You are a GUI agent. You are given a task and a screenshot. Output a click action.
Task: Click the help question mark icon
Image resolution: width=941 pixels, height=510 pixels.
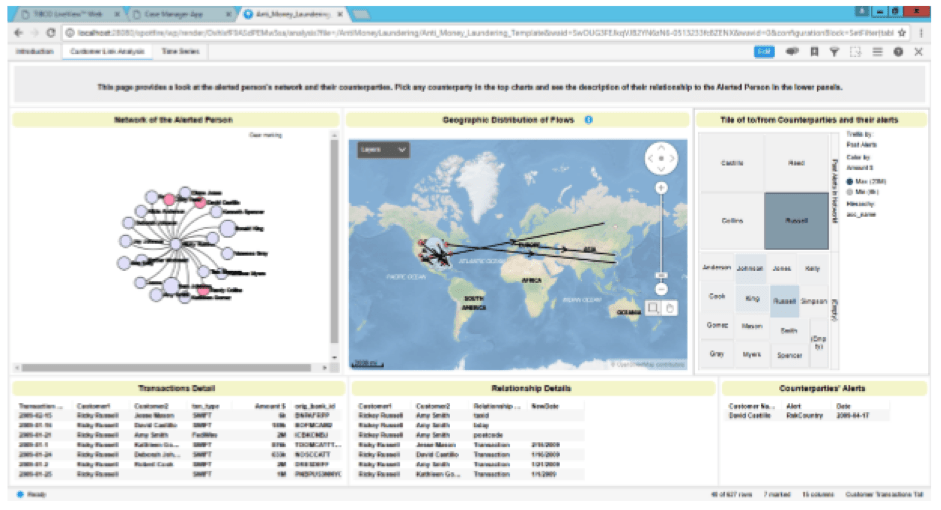click(898, 52)
